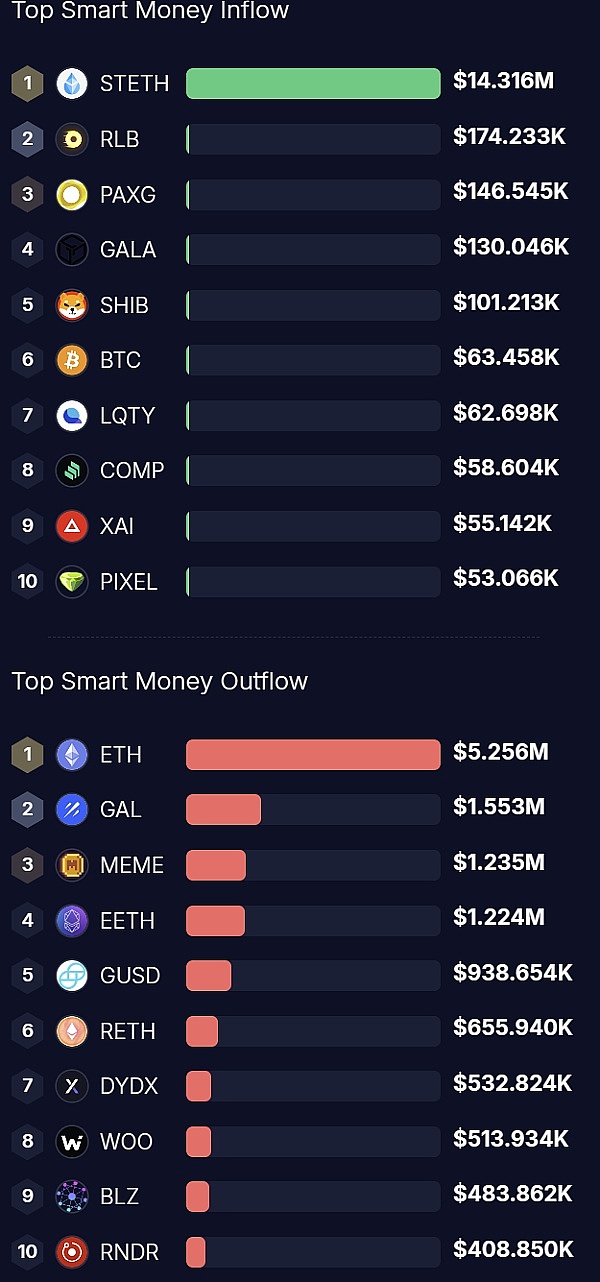Viewport: 600px width, 1282px height.
Task: Click the GALA cube icon
Action: coord(72,249)
